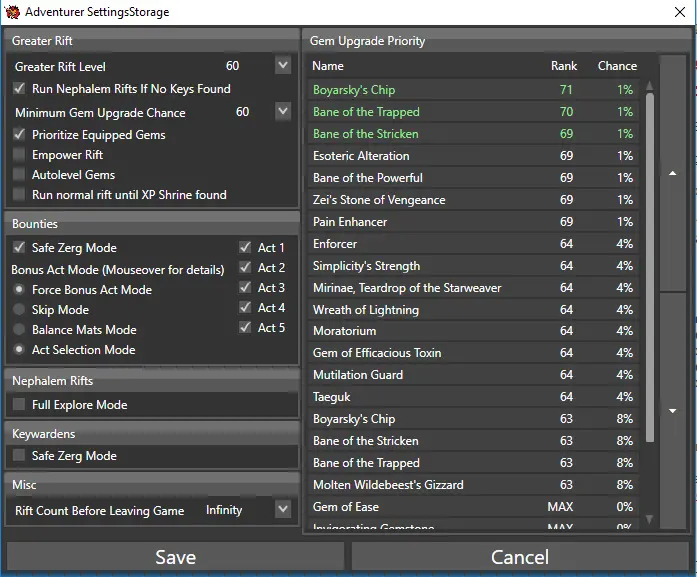
Task: Click the gem list scroll-down arrow
Action: [x=649, y=519]
